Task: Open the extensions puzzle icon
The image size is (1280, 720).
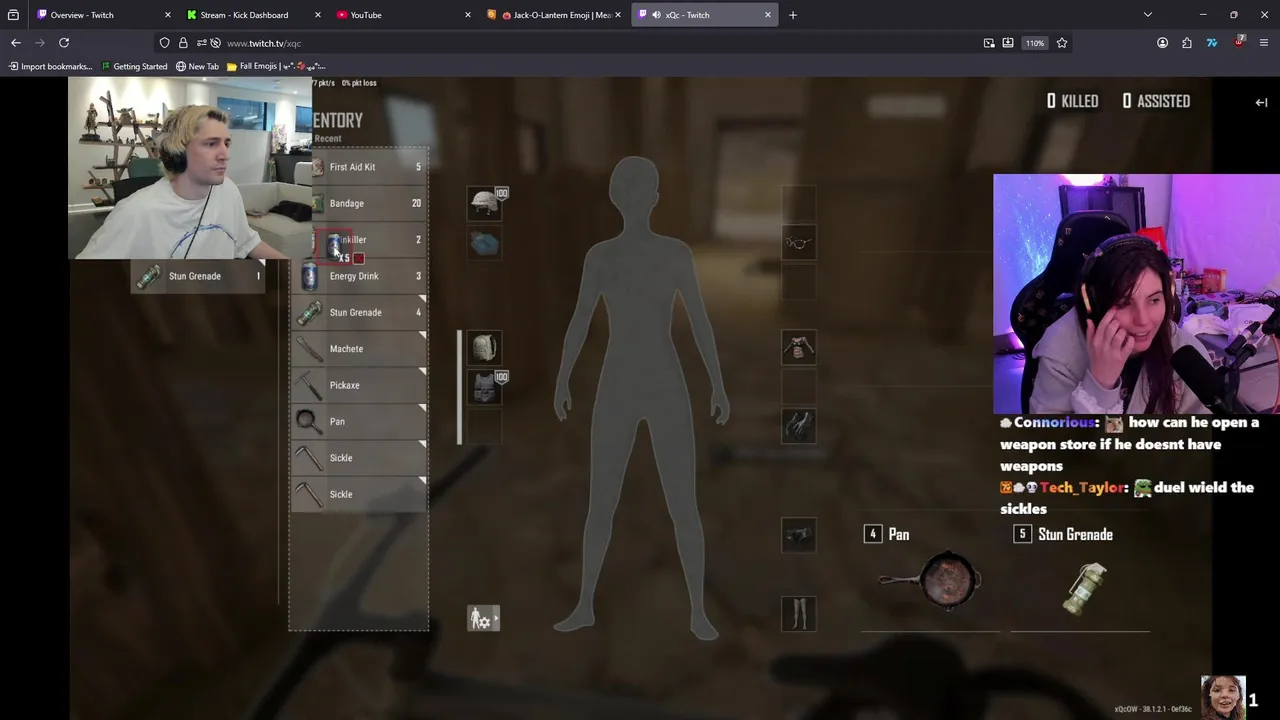Action: coord(1187,43)
